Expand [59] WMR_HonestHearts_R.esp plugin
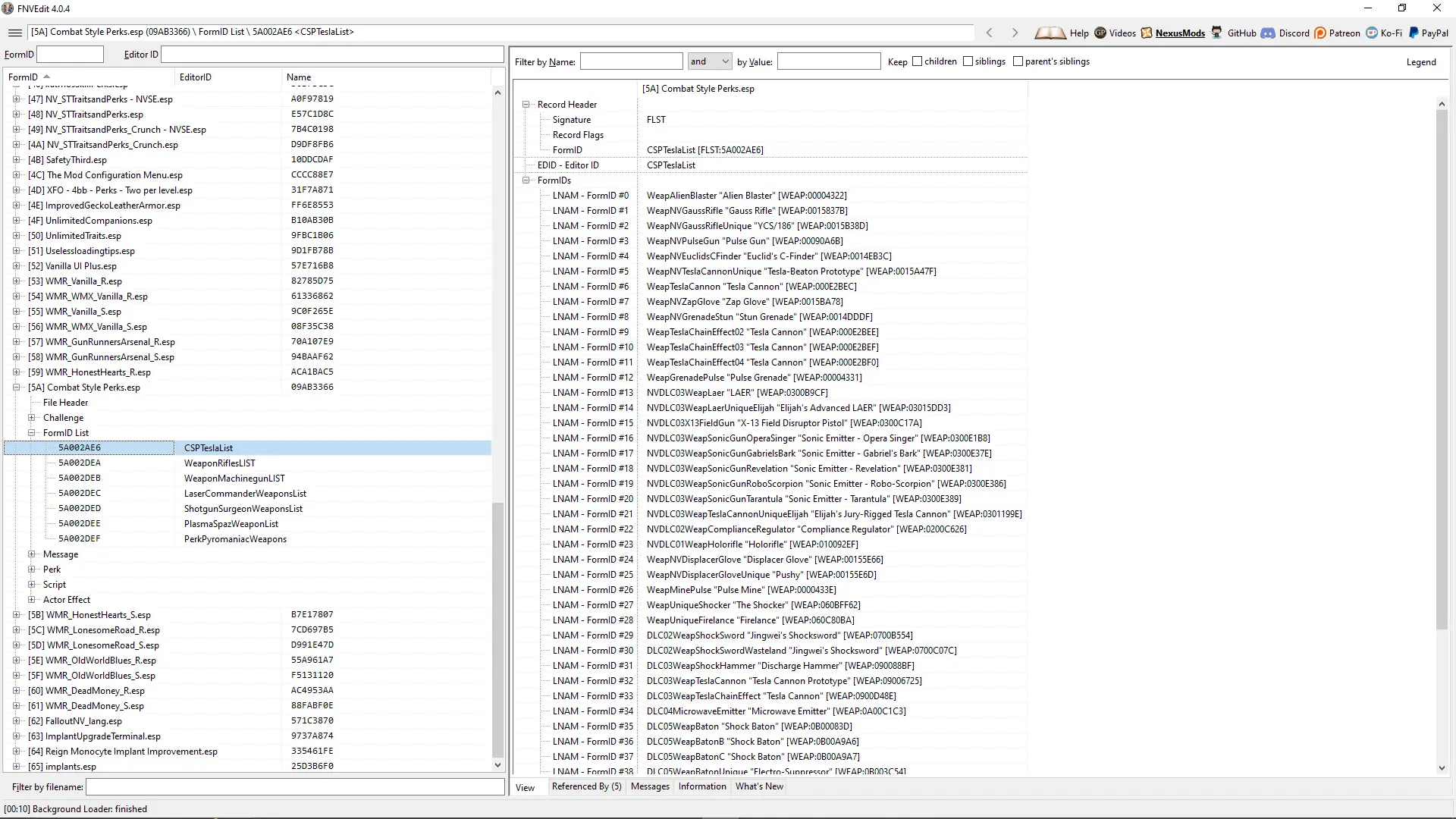Image resolution: width=1456 pixels, height=819 pixels. (17, 372)
